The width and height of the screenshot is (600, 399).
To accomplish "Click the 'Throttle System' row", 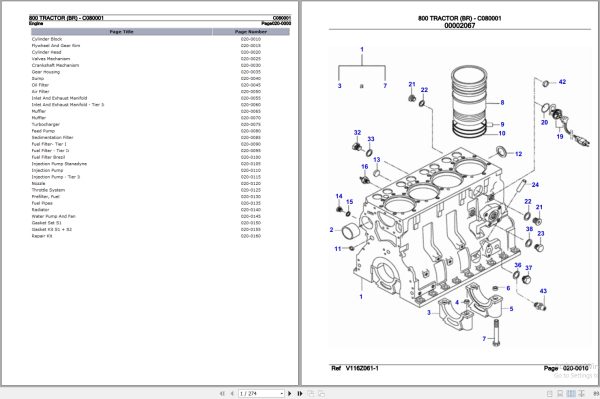I will point(160,190).
